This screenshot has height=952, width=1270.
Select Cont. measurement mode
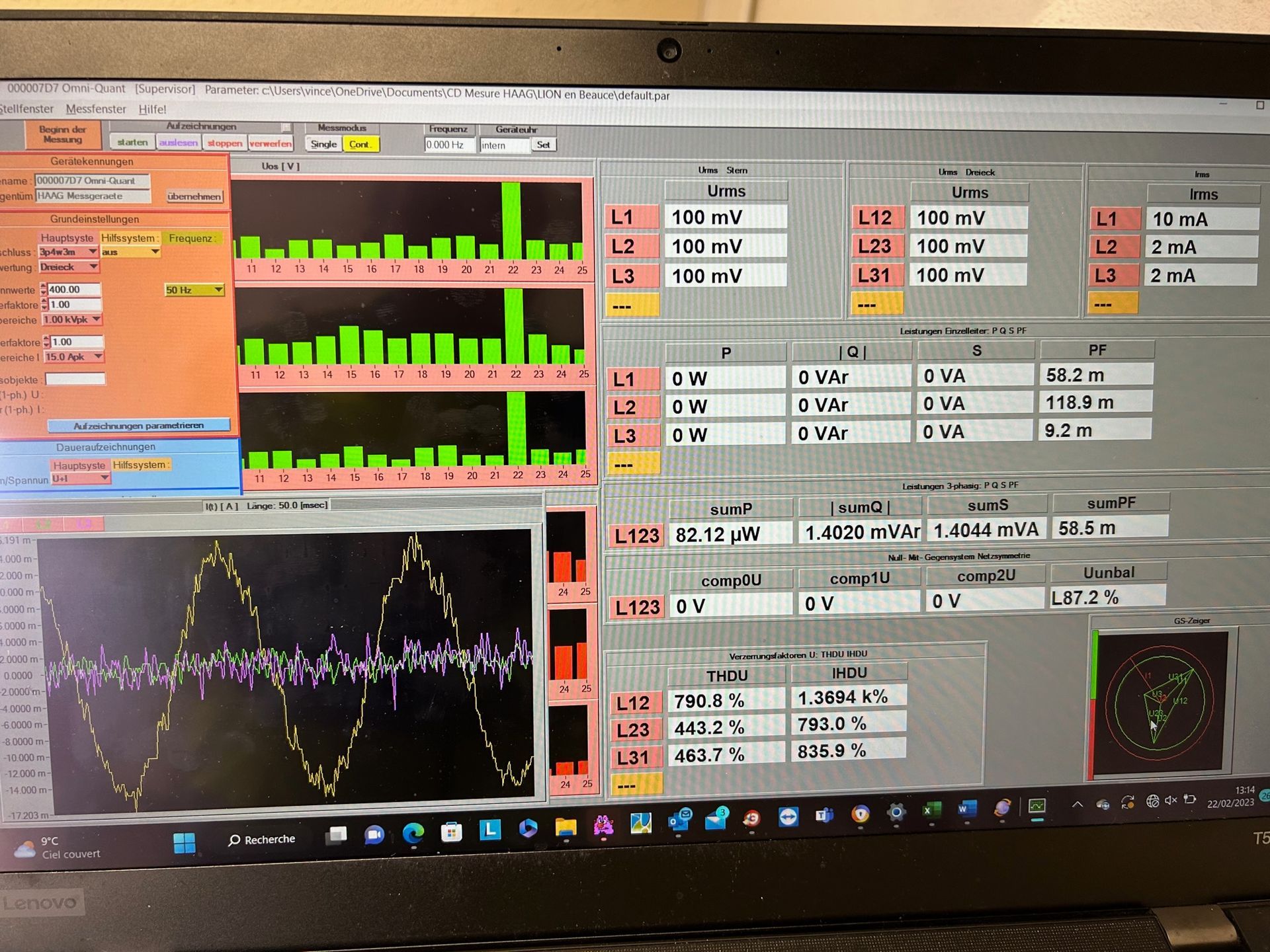360,144
